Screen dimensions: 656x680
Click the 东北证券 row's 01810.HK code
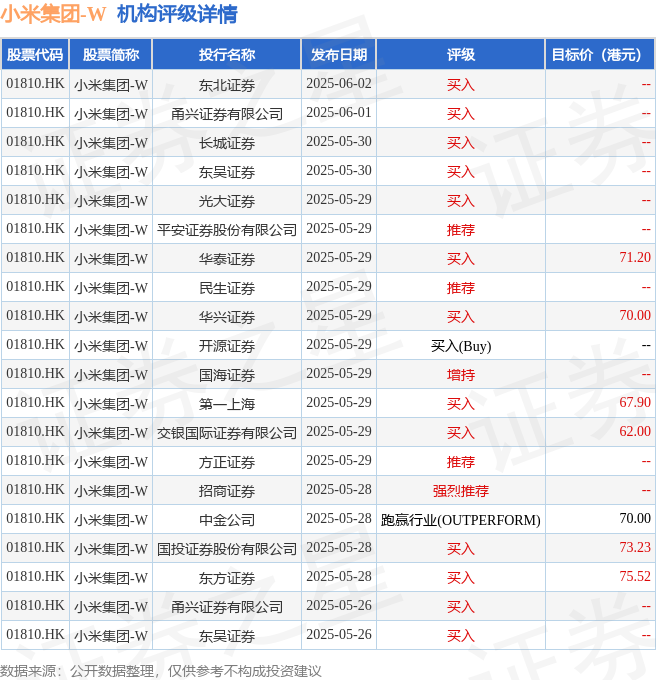tap(35, 83)
